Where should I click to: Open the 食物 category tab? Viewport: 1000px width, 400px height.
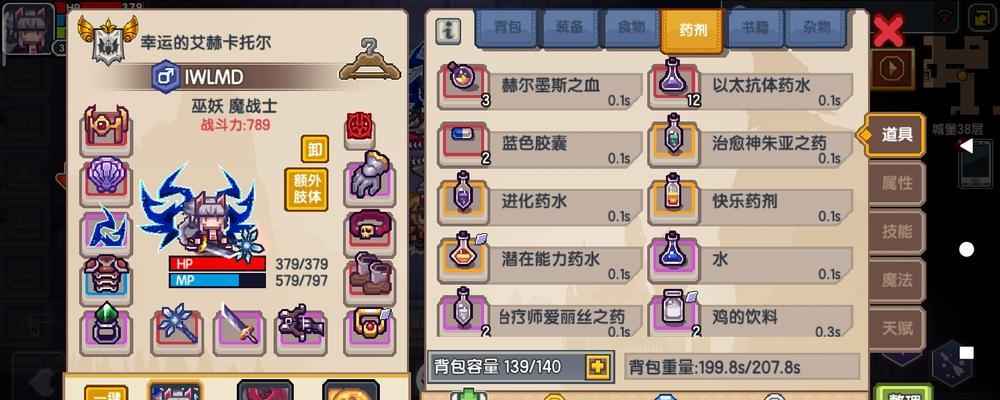click(631, 28)
